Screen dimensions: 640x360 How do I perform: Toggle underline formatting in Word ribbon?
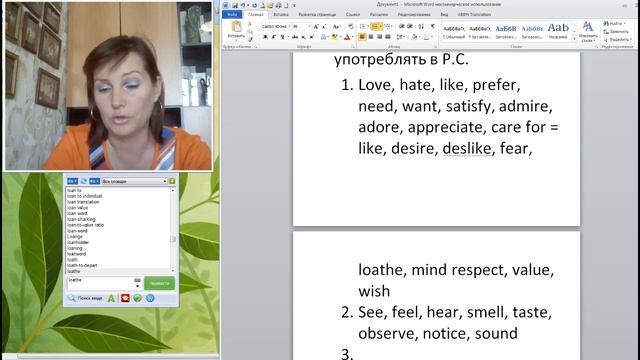point(282,37)
